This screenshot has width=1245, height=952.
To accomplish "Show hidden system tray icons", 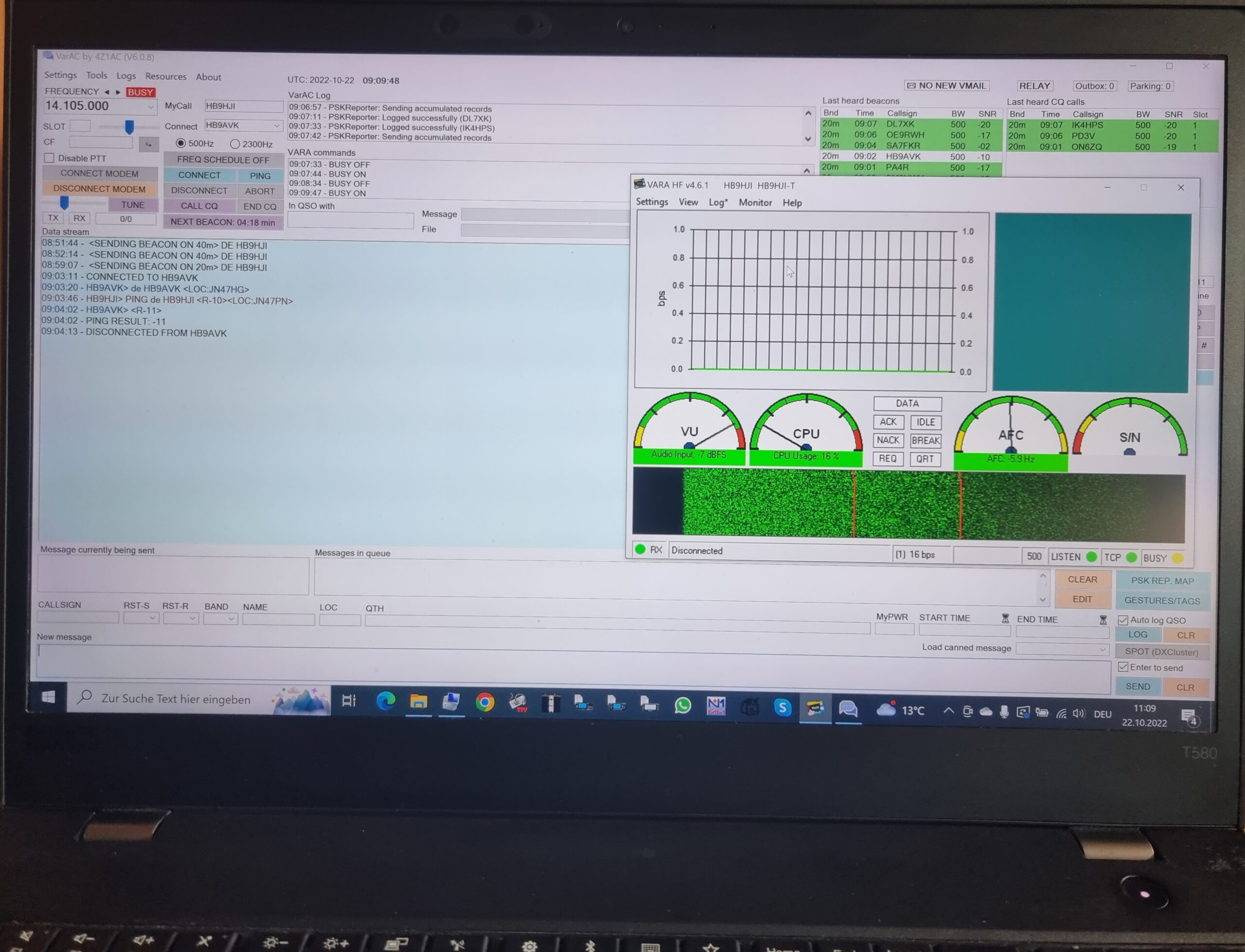I will point(948,711).
